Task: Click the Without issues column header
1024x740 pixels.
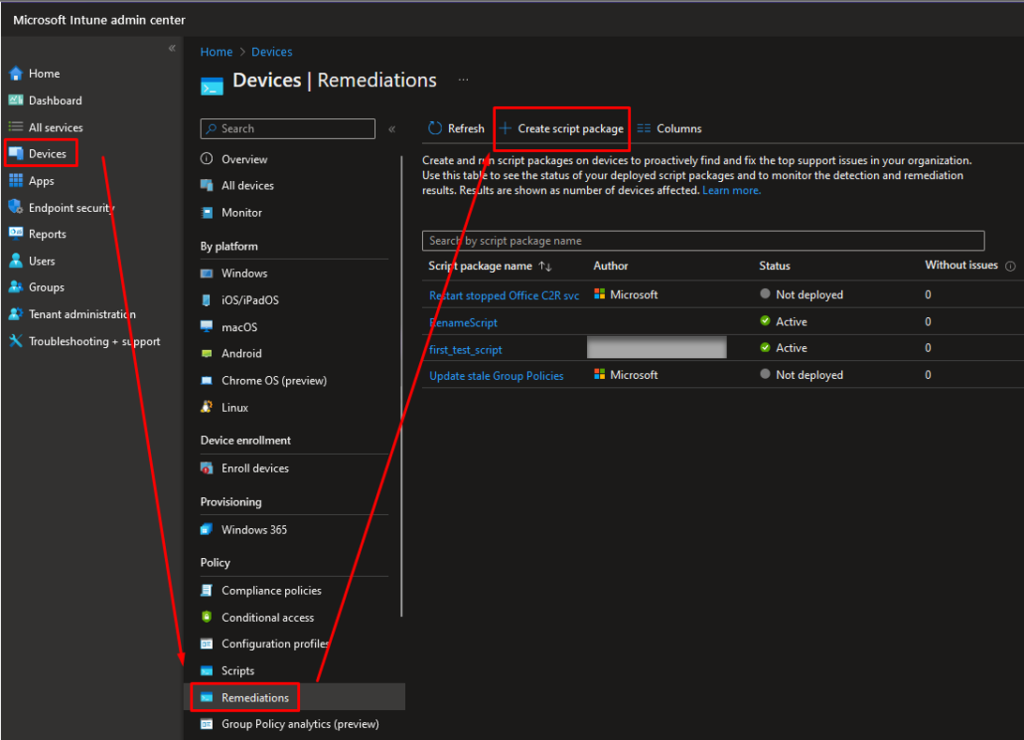Action: click(961, 265)
